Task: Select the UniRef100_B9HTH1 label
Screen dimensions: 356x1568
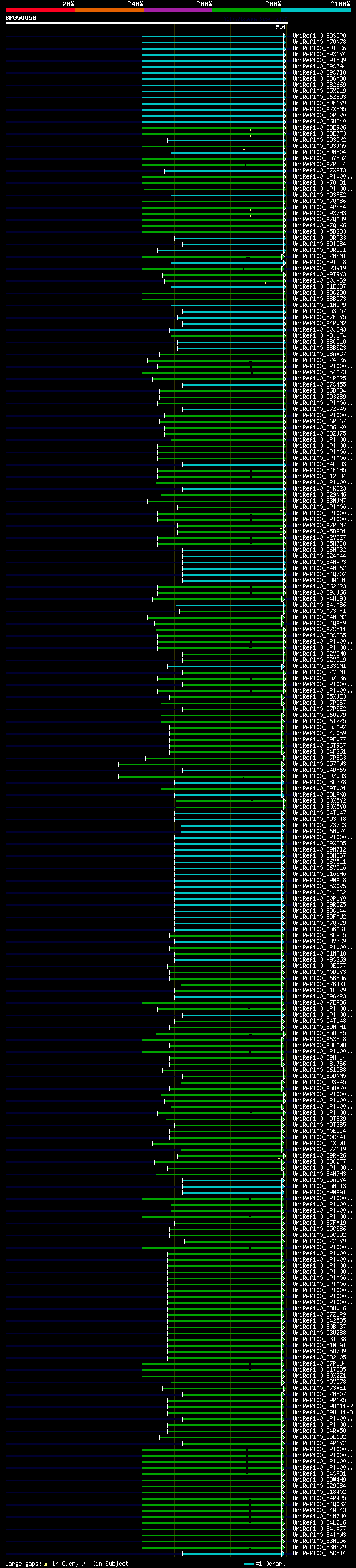Action: 319,1027
